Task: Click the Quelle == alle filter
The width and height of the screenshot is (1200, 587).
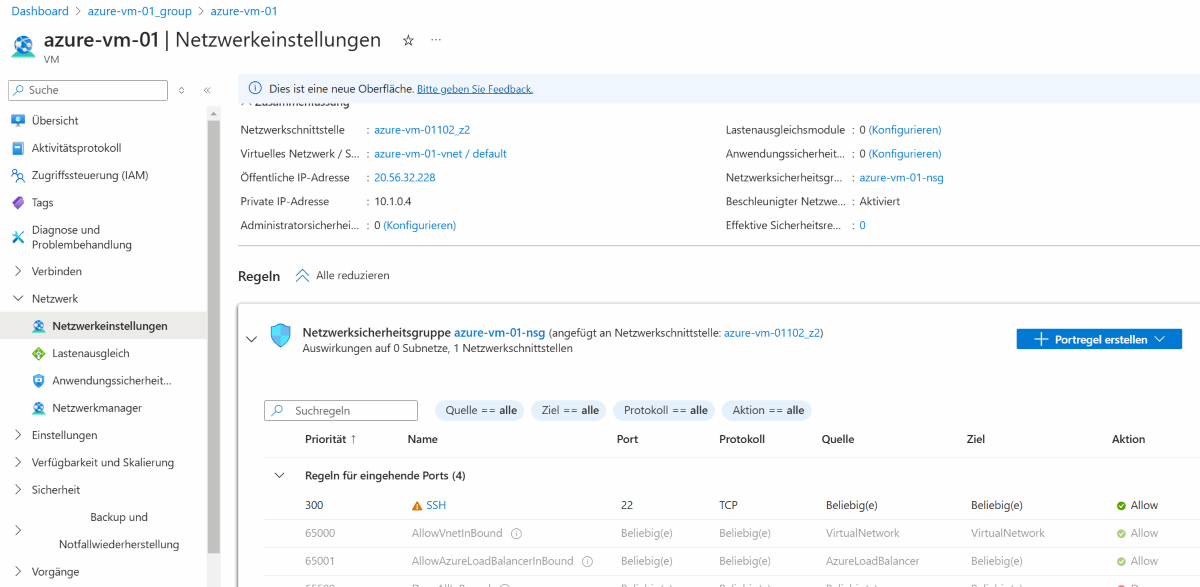Action: (x=480, y=410)
